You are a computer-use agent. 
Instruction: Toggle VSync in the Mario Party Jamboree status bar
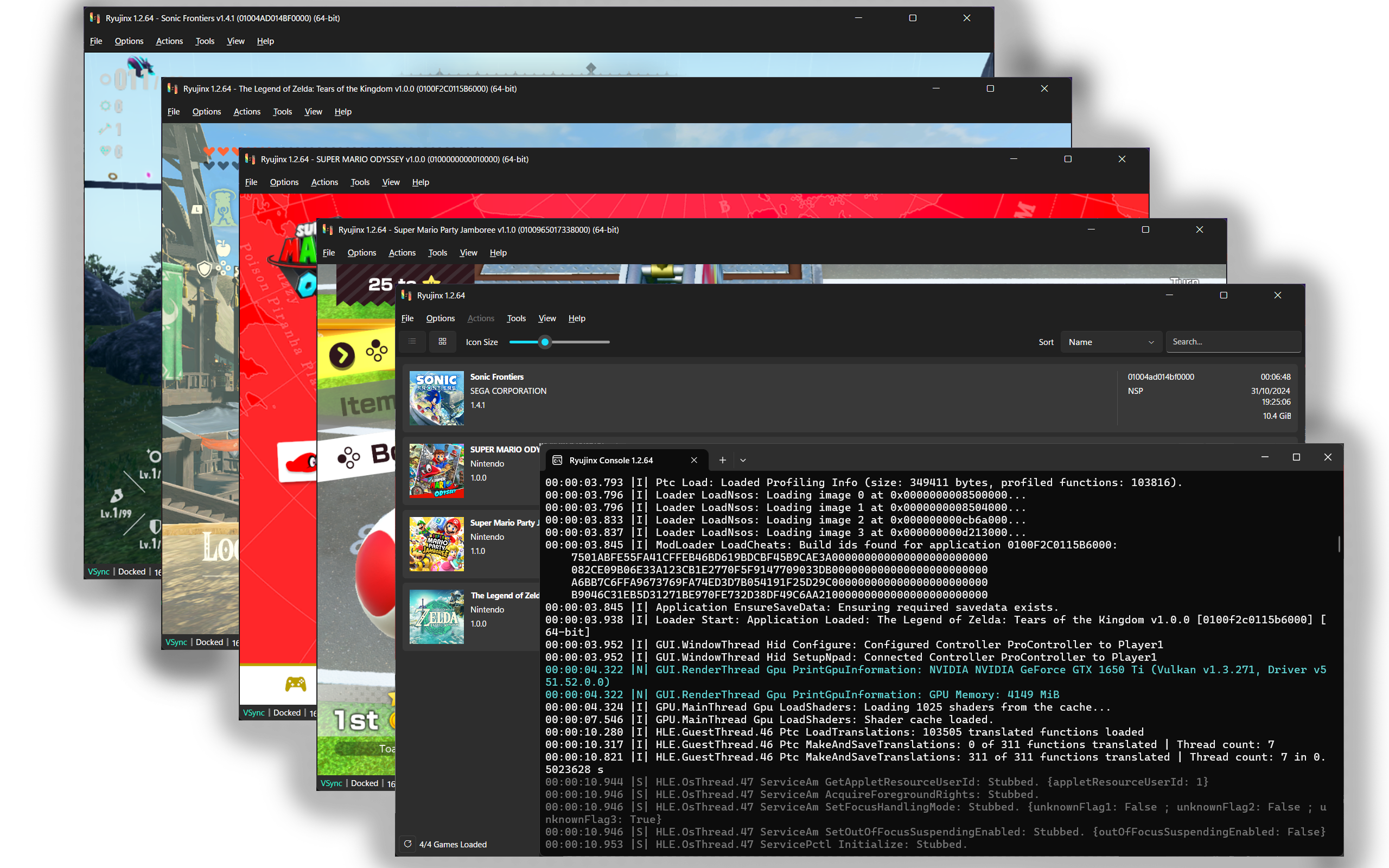click(331, 782)
